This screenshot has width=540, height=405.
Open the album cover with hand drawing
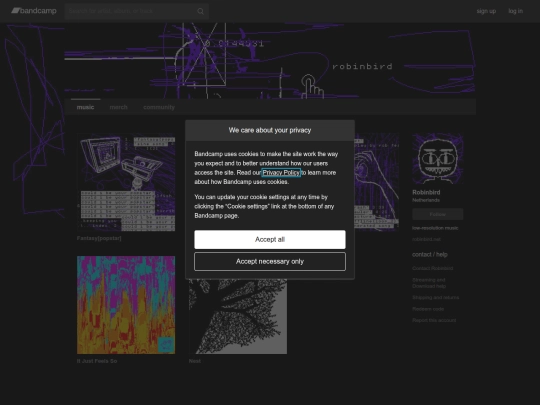pos(377,182)
